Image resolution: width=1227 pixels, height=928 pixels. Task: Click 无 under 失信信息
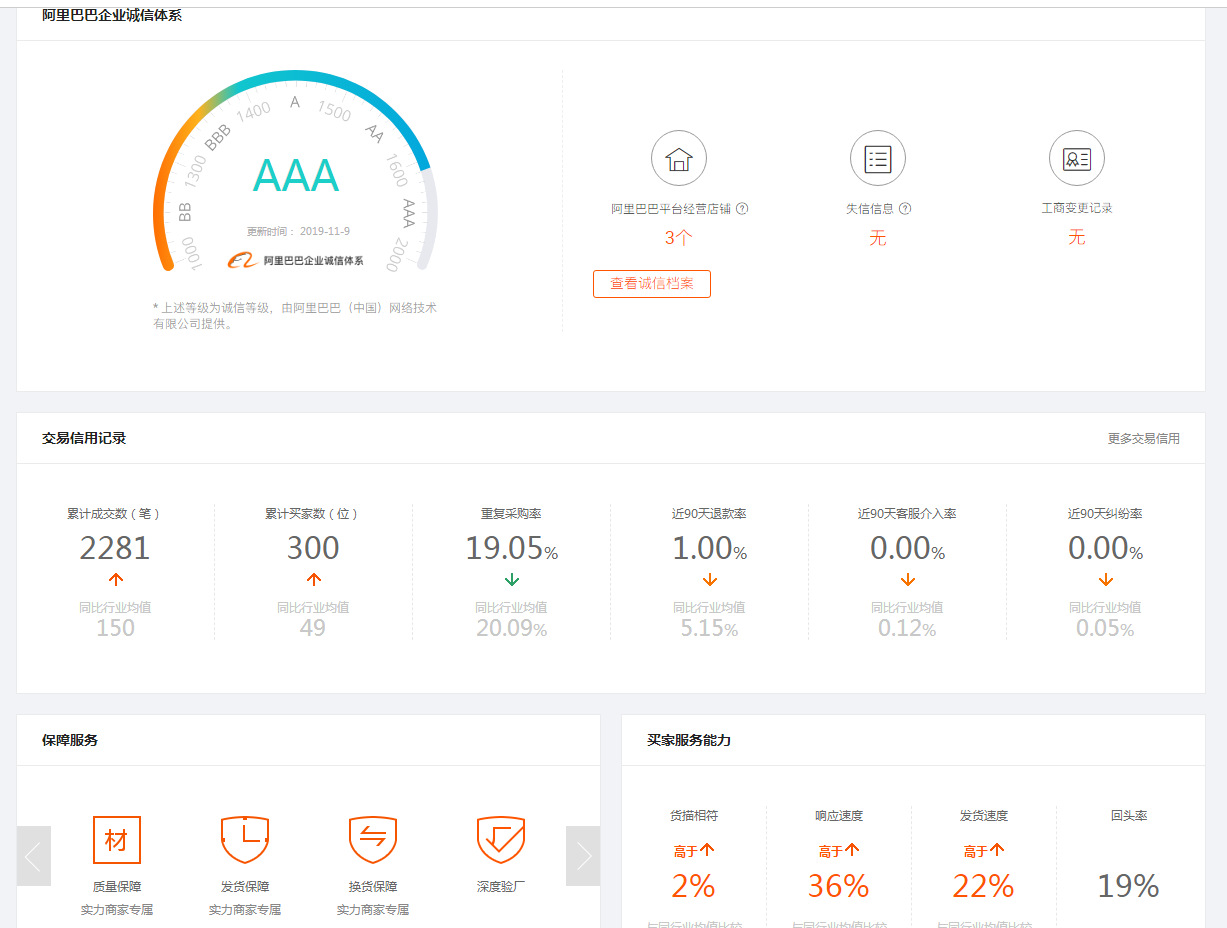(x=878, y=238)
